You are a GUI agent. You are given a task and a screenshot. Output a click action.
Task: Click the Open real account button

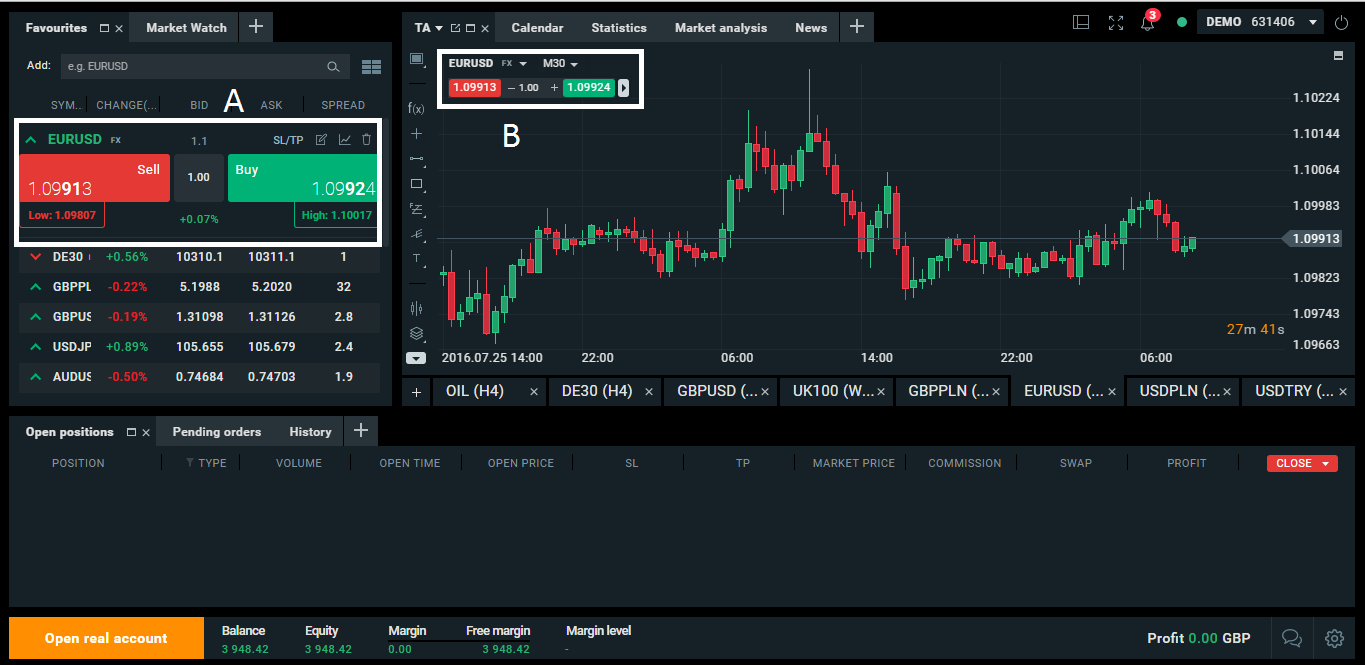(106, 638)
